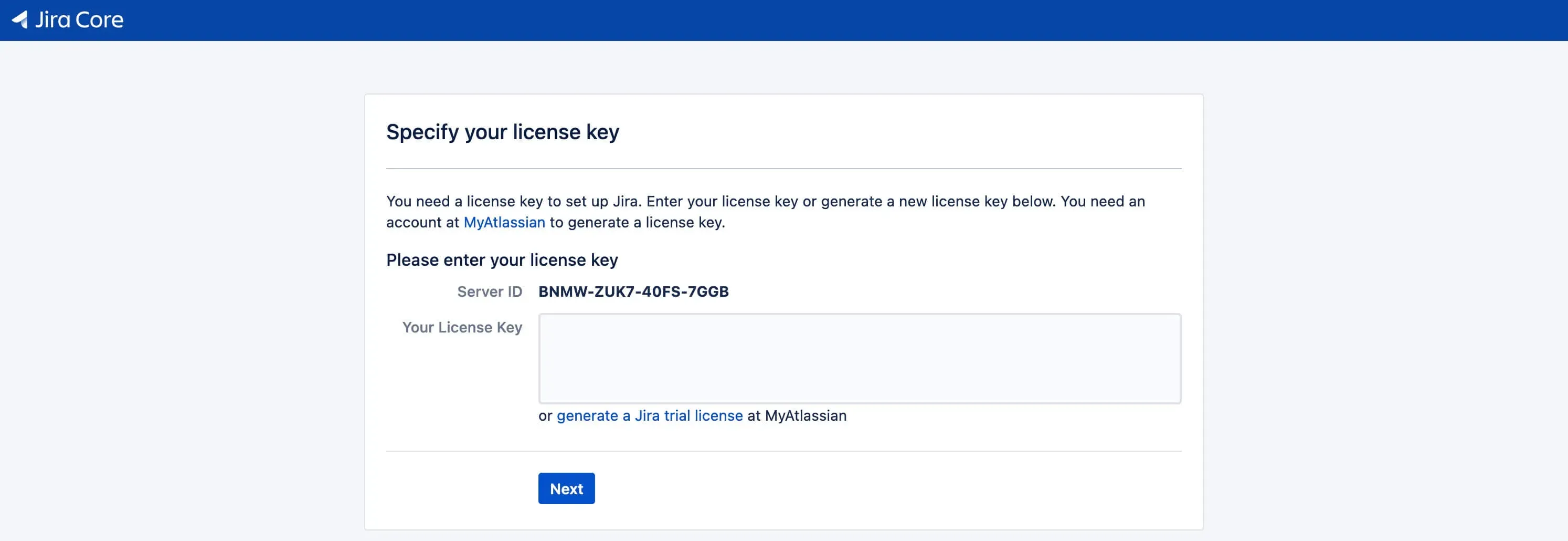1568x541 pixels.
Task: Open the MyAtlassian link
Action: click(504, 222)
